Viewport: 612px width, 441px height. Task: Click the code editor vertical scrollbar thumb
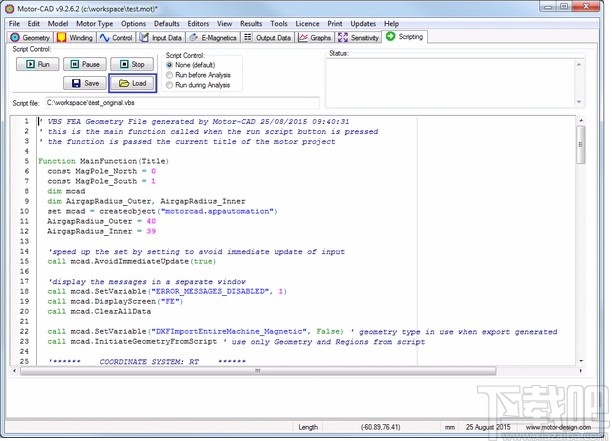(581, 144)
